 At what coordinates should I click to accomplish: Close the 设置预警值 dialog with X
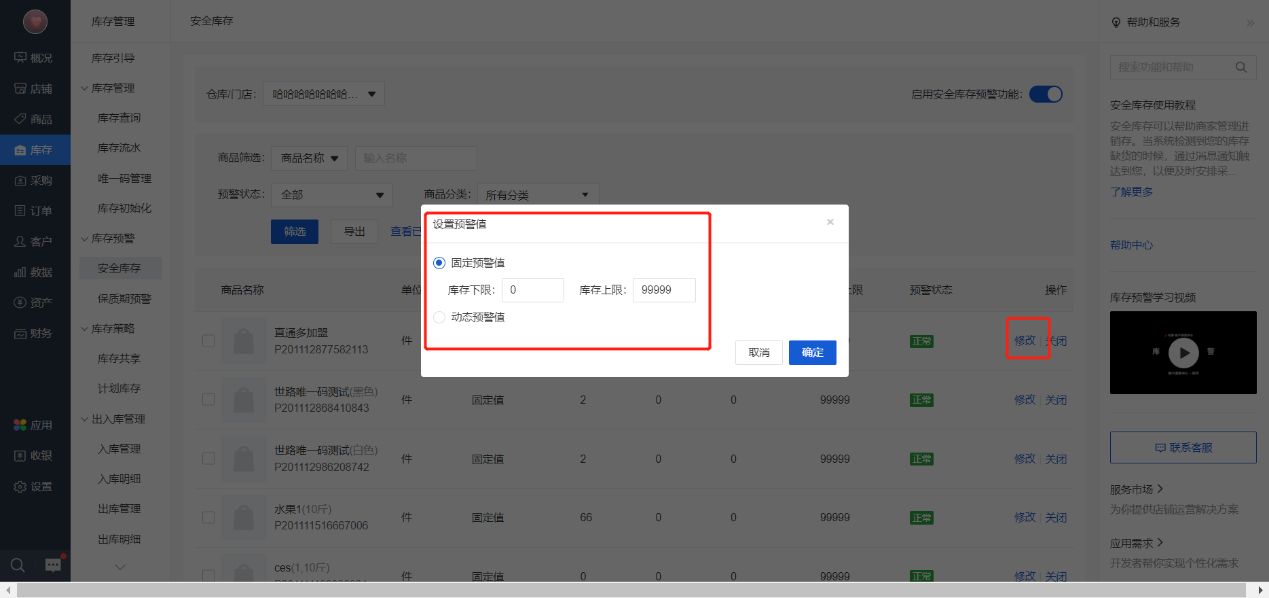point(830,222)
